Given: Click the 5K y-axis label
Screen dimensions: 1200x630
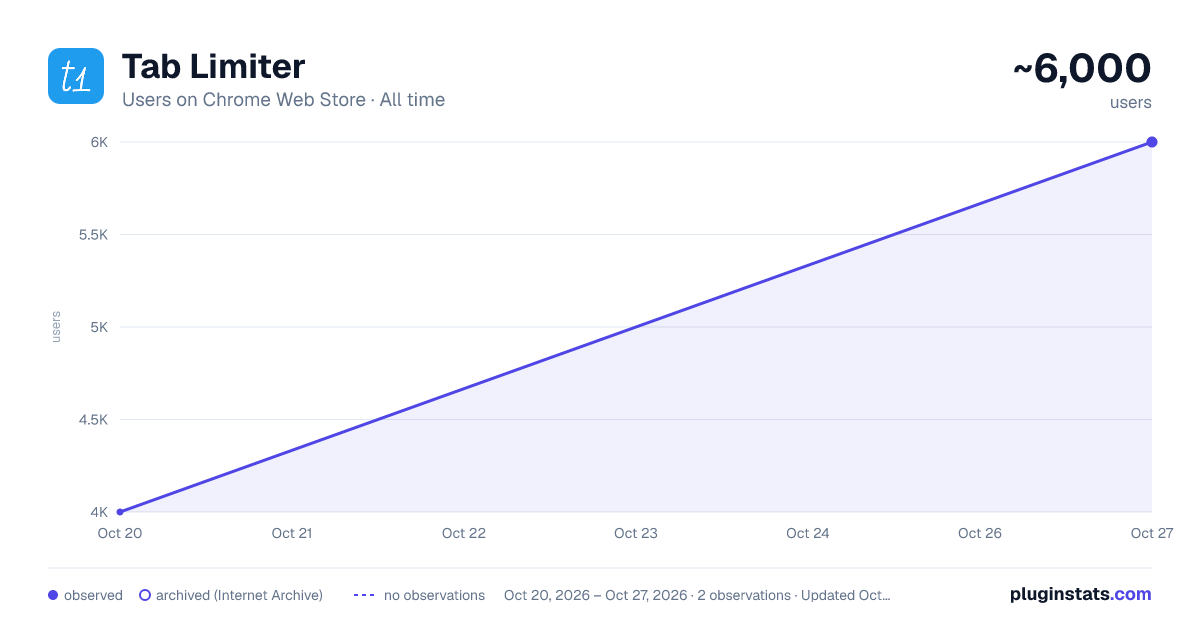Looking at the screenshot, I should [x=99, y=327].
